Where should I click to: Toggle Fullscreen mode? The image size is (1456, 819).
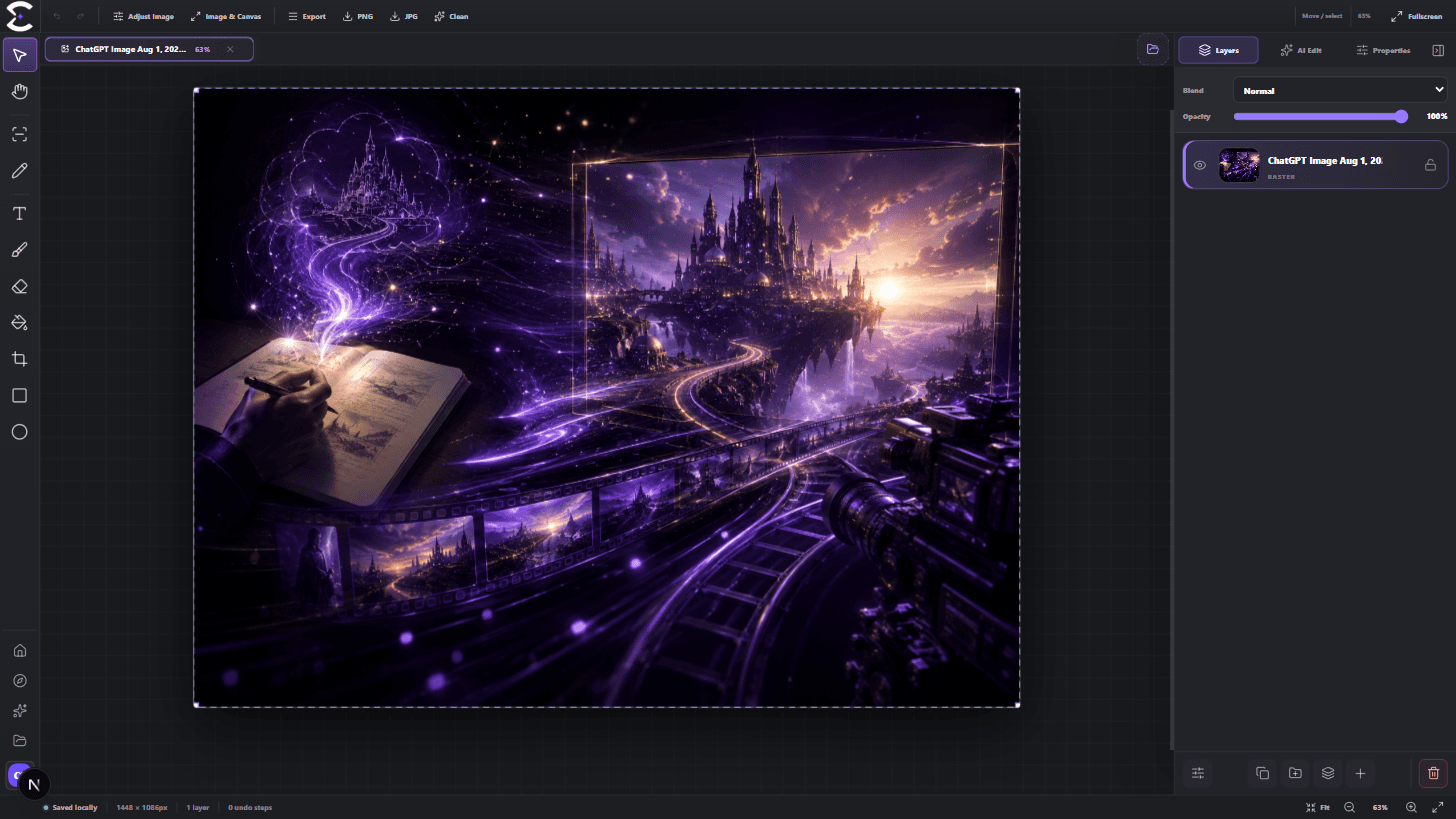coord(1417,16)
